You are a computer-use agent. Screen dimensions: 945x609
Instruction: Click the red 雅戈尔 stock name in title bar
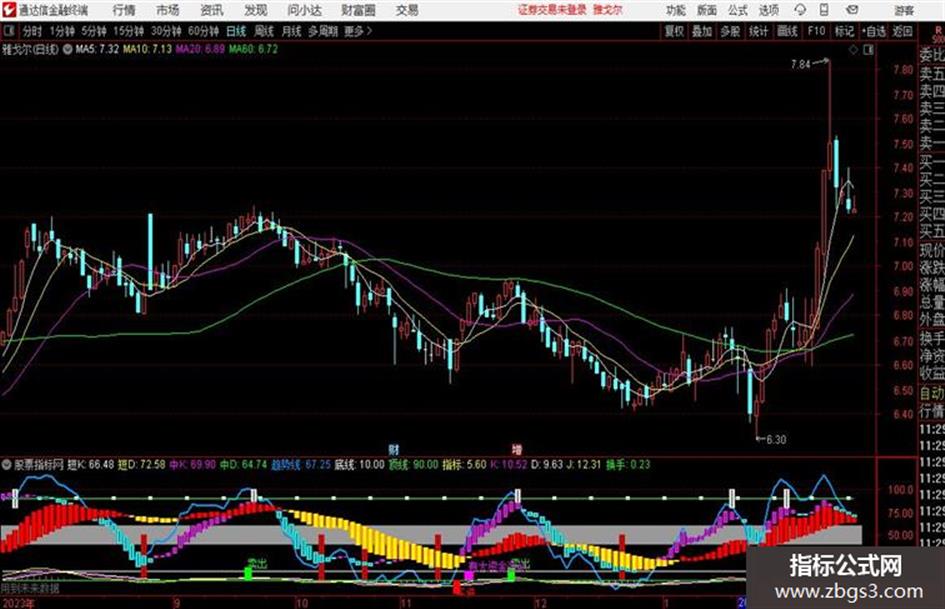click(x=608, y=10)
